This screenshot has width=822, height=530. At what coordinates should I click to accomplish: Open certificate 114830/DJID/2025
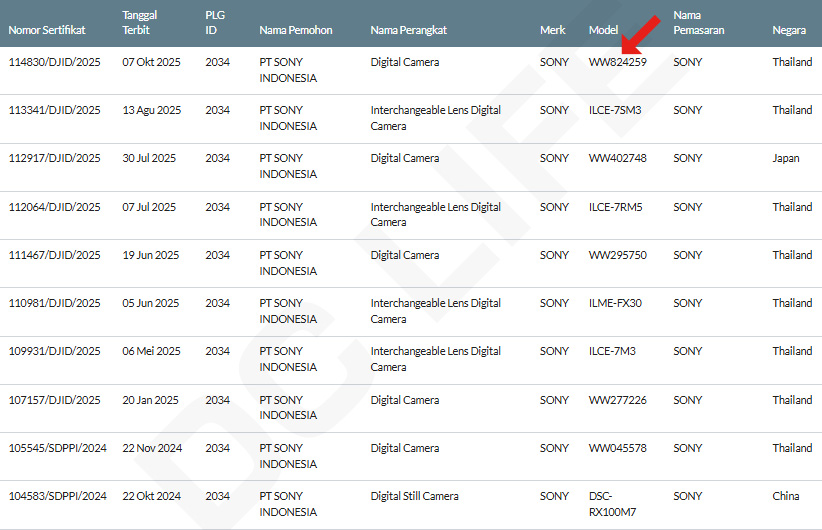click(54, 62)
